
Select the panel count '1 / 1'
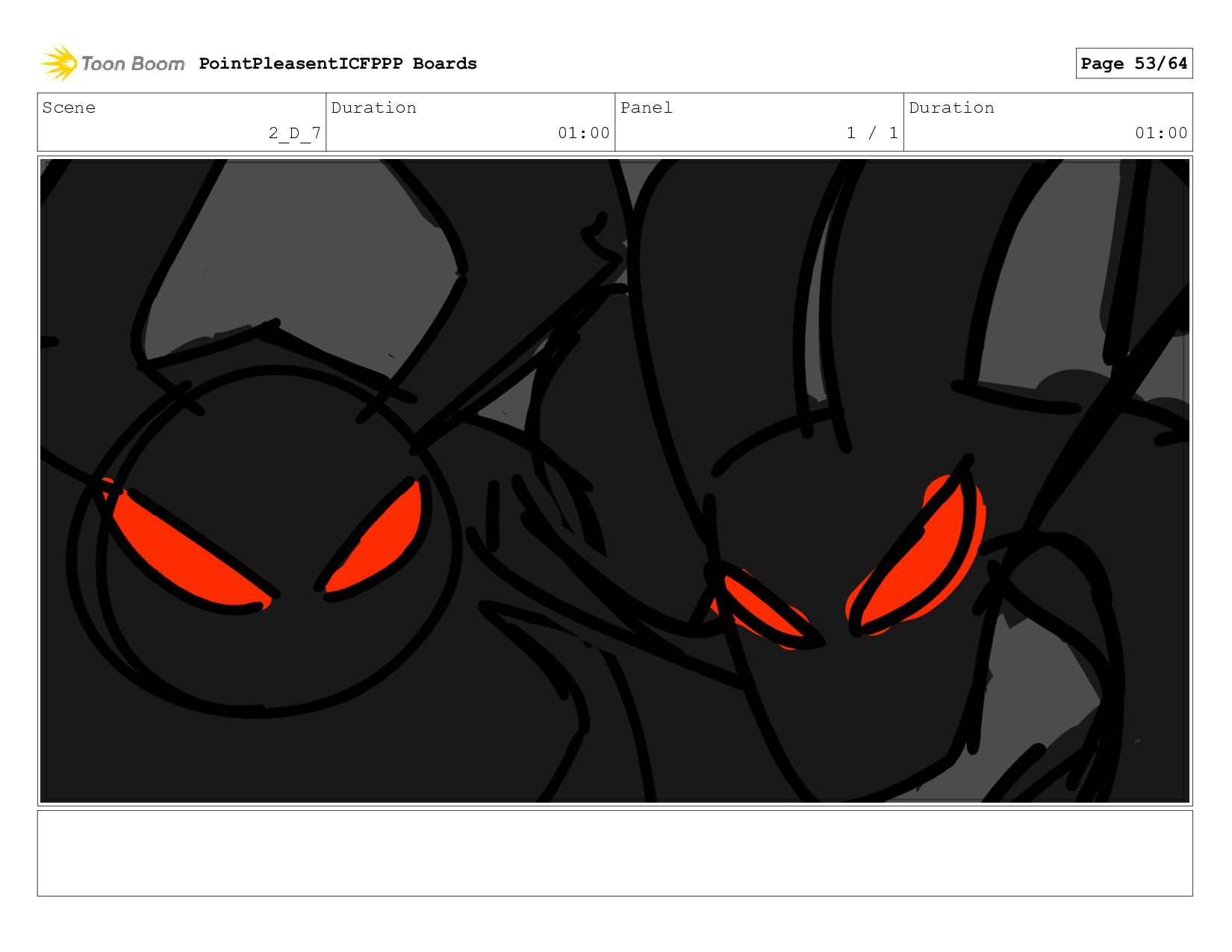click(872, 133)
